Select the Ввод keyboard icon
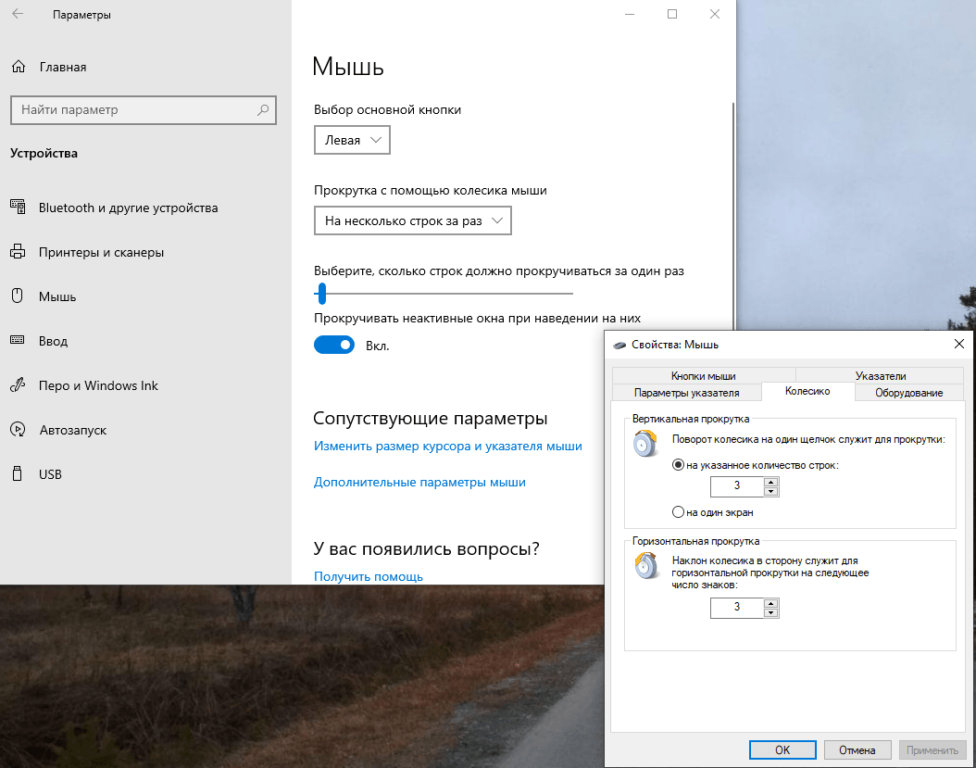This screenshot has width=976, height=768. pos(17,340)
